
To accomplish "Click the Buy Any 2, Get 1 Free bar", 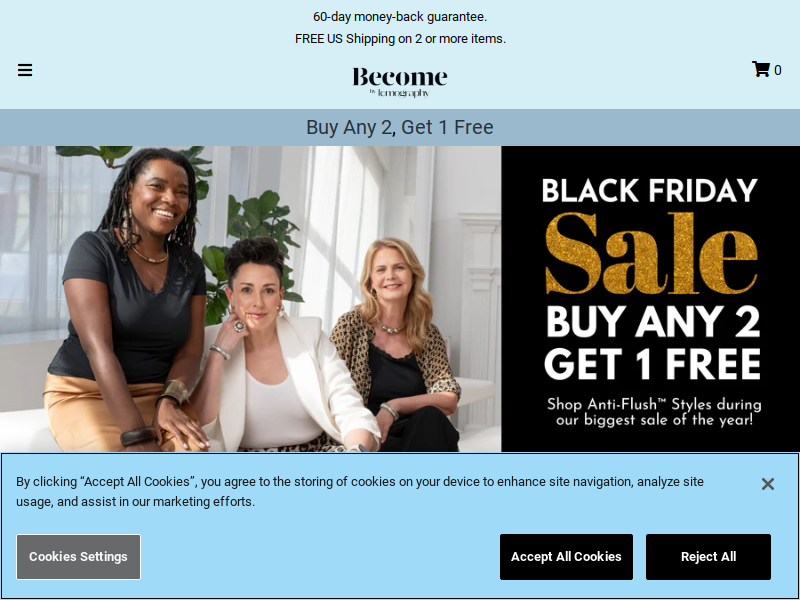I will (x=400, y=127).
